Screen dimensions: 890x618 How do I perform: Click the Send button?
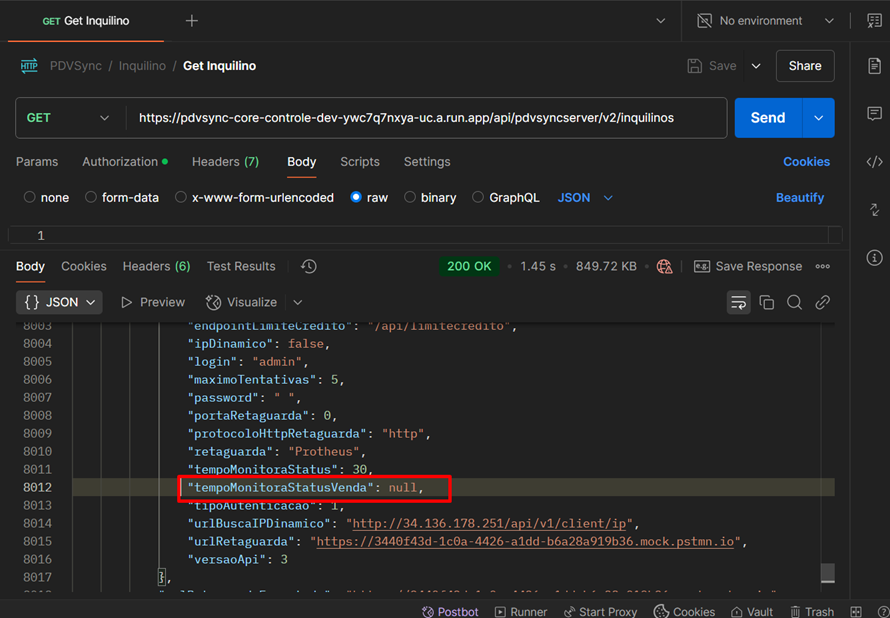pos(768,118)
